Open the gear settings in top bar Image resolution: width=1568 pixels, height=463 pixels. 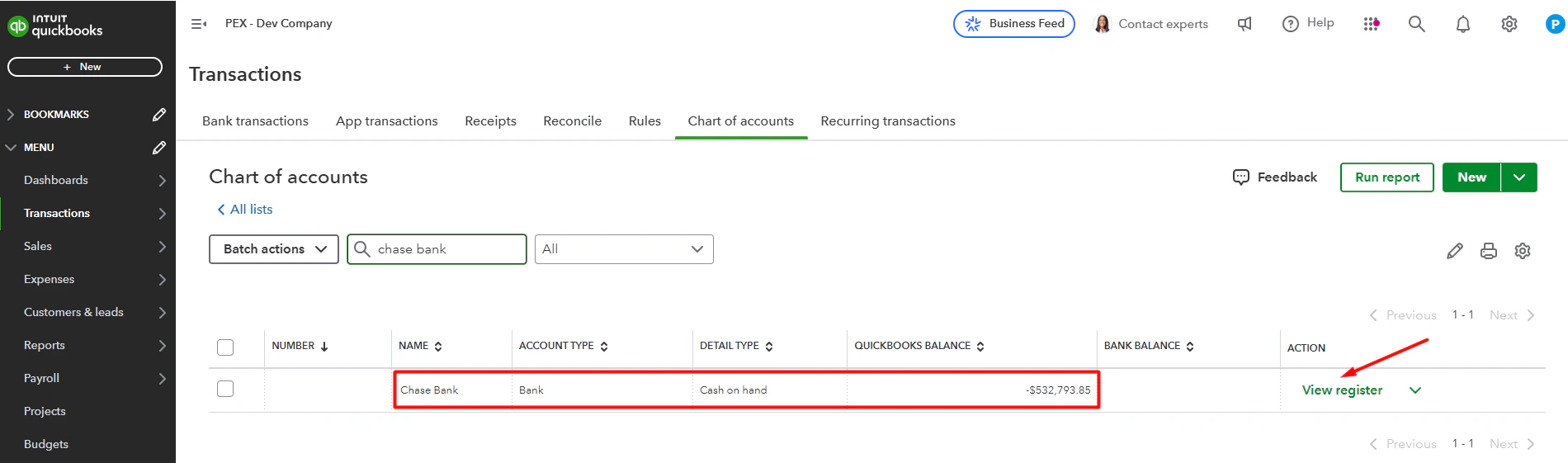coord(1509,24)
